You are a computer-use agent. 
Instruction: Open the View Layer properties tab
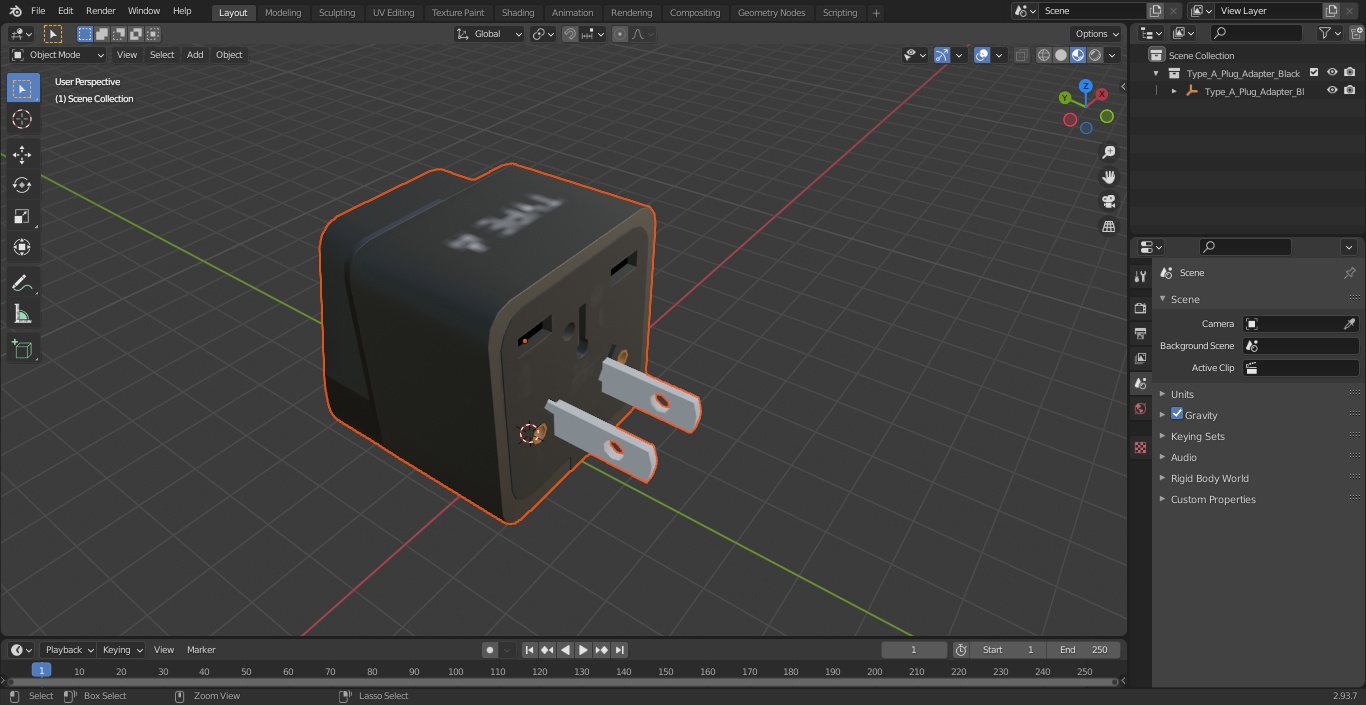click(x=1140, y=358)
